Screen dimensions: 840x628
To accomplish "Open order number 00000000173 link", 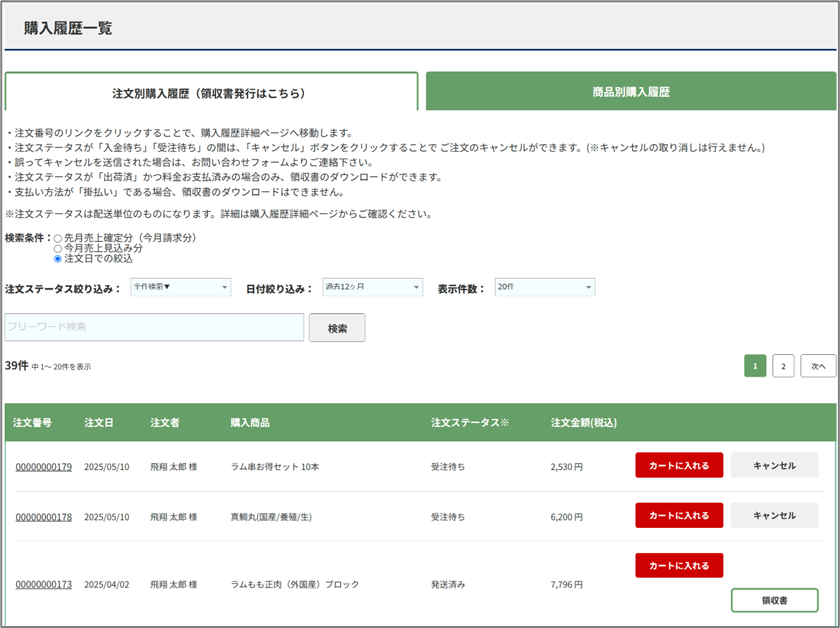I will 43,585.
